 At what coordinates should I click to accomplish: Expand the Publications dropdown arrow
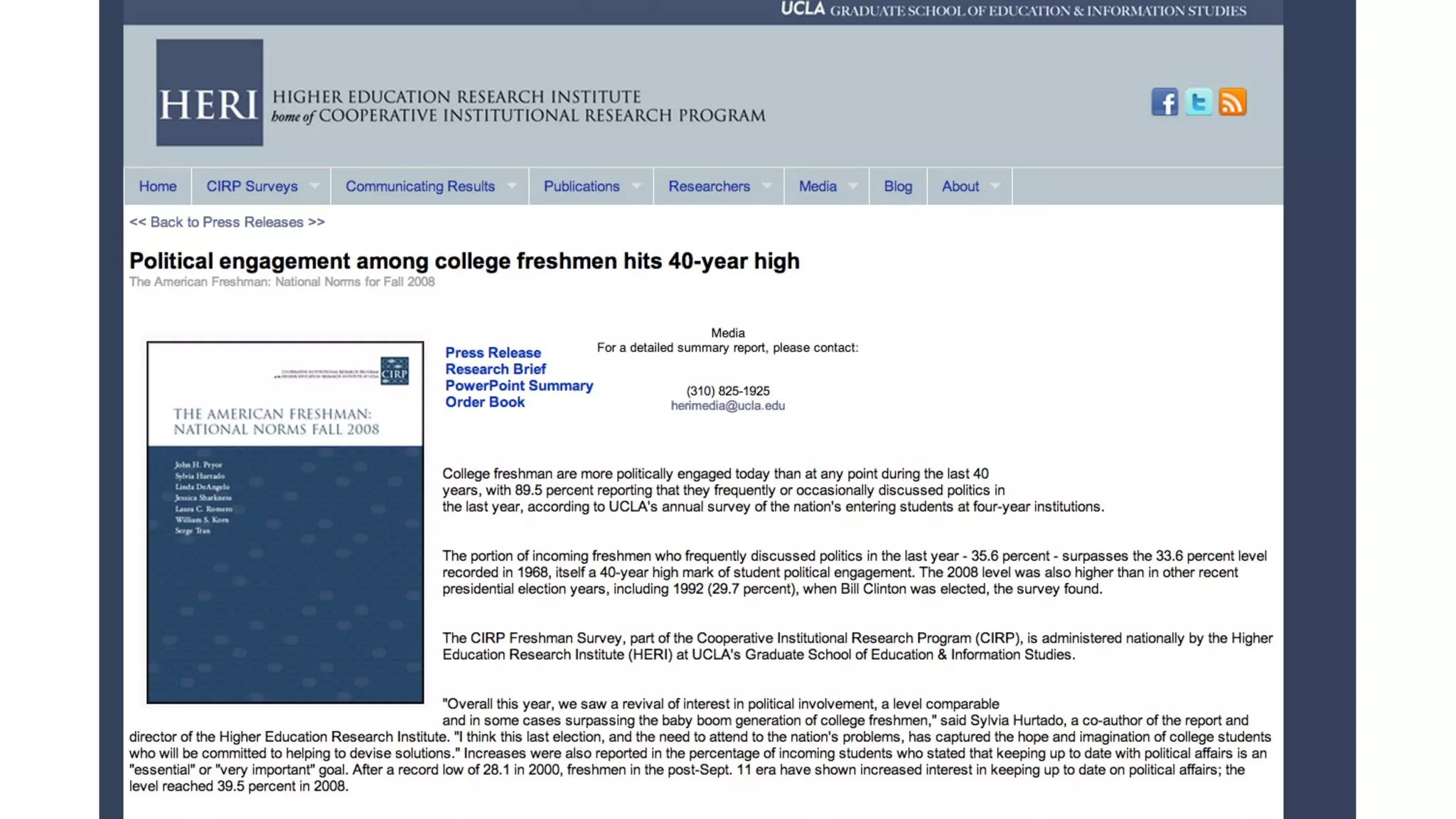637,186
